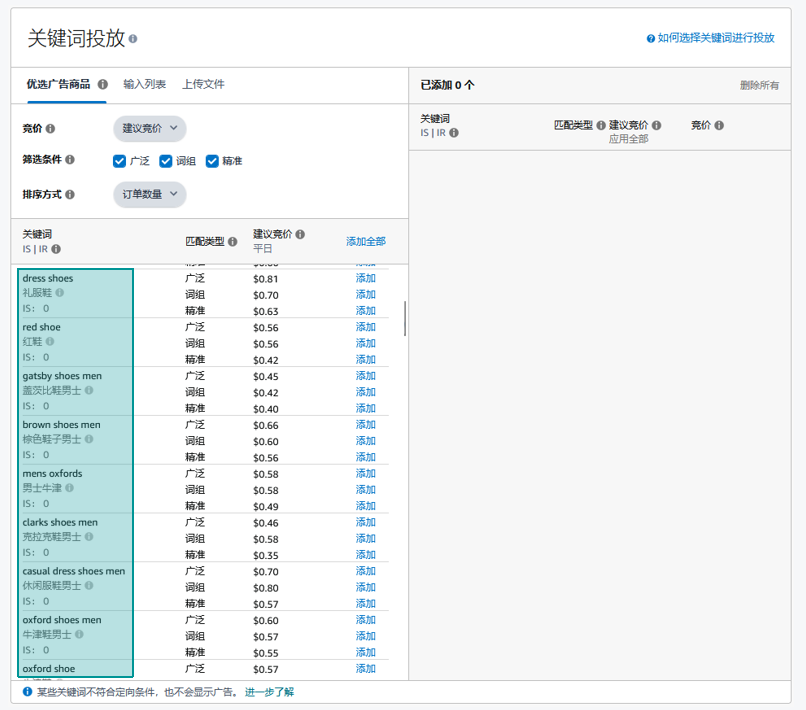806x710 pixels.
Task: Click translation info icon beside 礼服鞋
Action: coord(60,293)
